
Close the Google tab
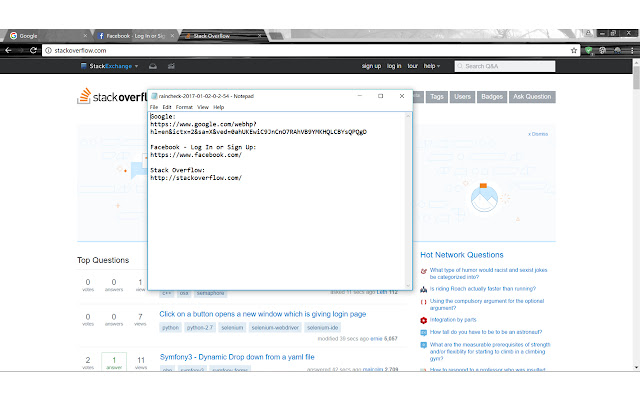[x=85, y=36]
